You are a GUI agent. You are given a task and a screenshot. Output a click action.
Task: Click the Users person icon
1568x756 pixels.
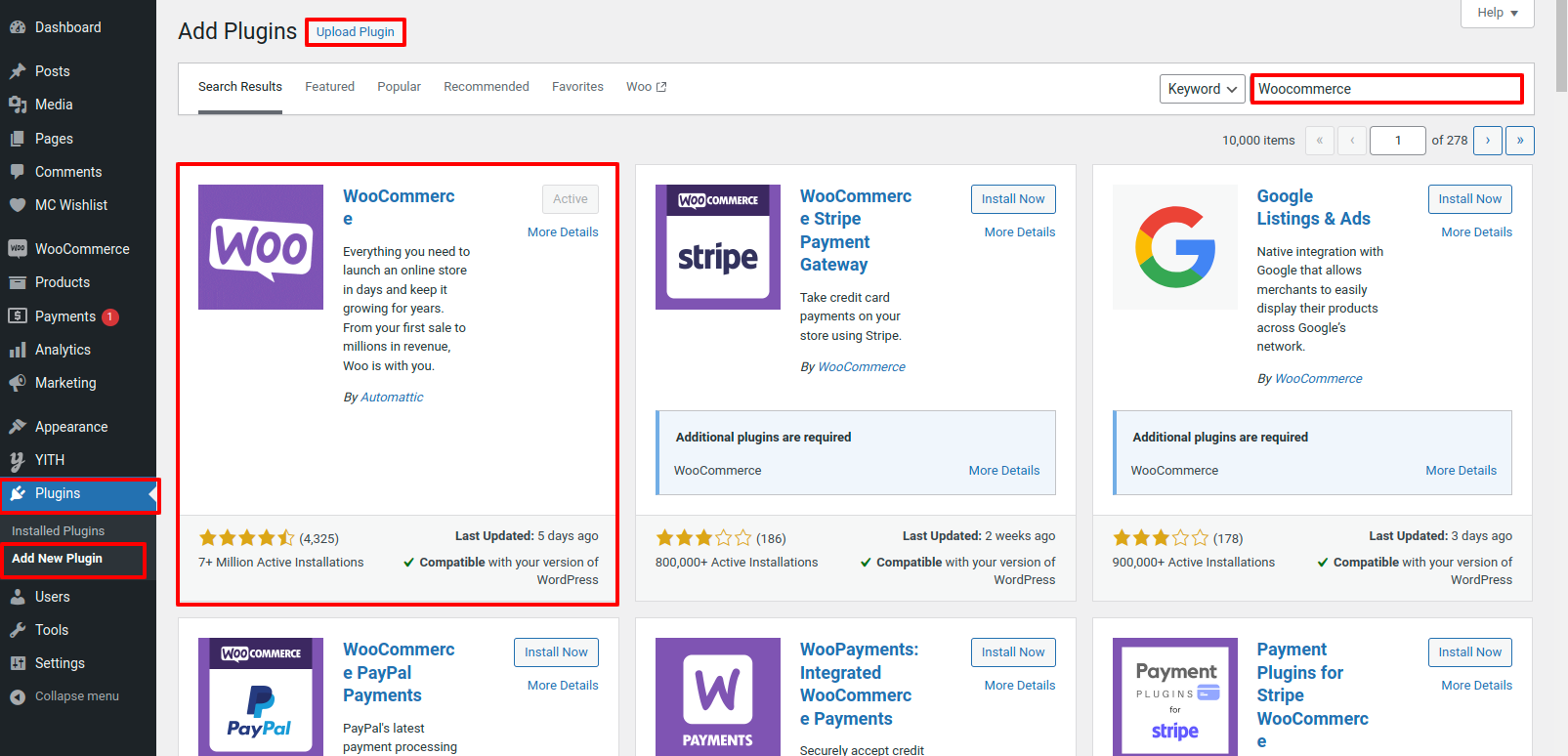18,597
